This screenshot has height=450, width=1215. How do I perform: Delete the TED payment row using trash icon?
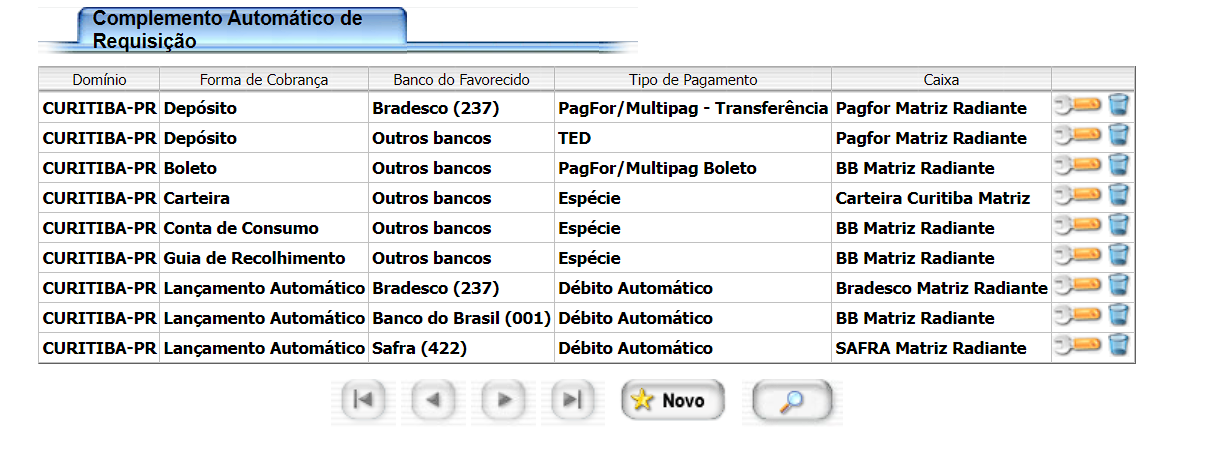coord(1119,137)
